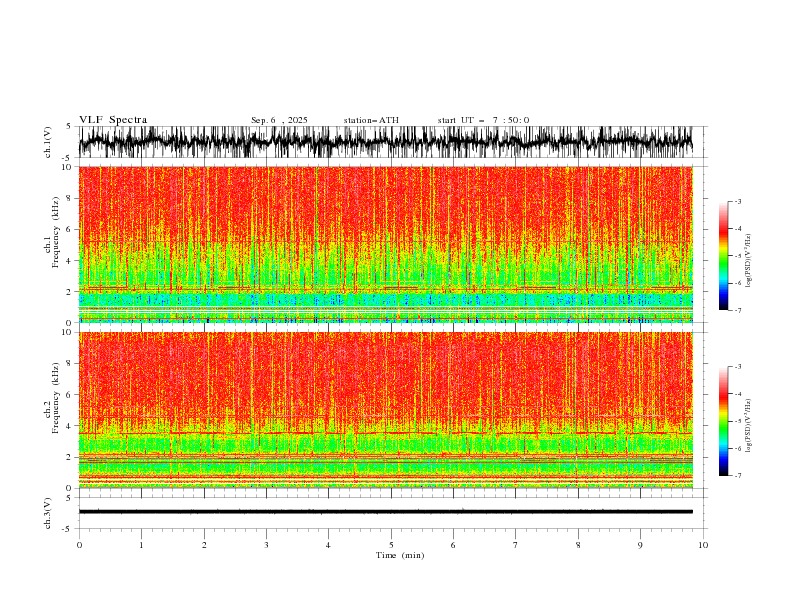Image resolution: width=792 pixels, height=612 pixels.
Task: Click the ch.2 colorbar "-3" value
Action: 738,367
